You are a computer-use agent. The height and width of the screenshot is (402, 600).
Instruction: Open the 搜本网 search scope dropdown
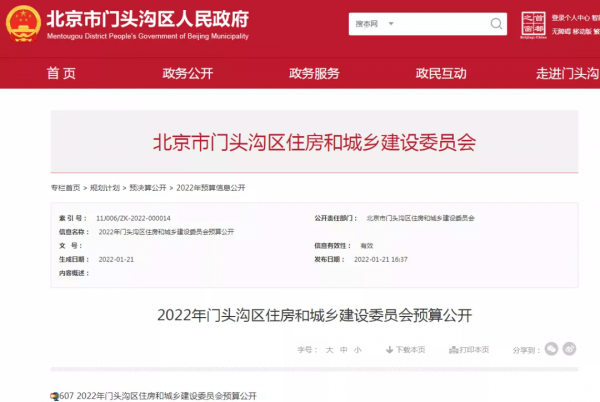tap(374, 24)
